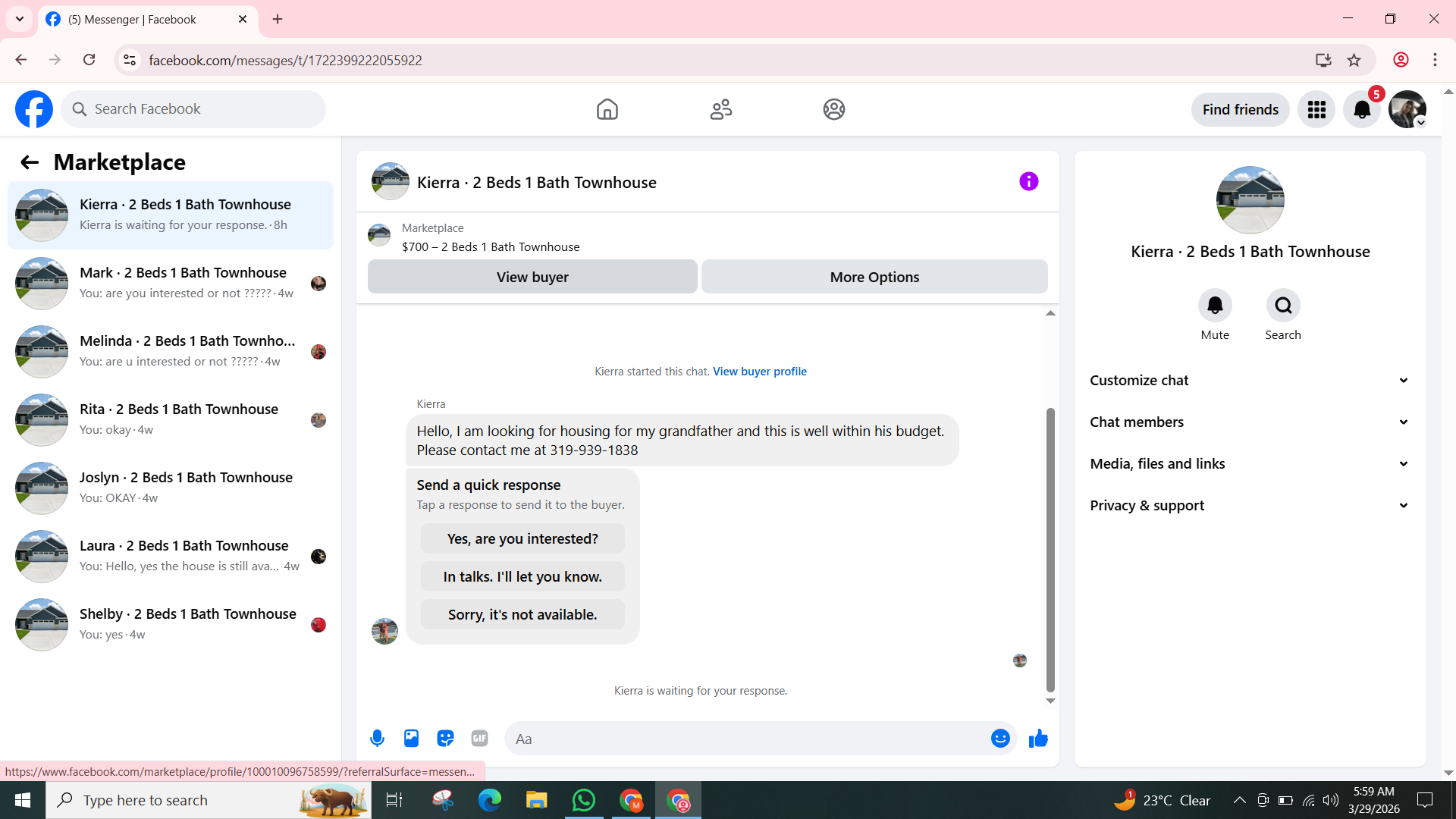The width and height of the screenshot is (1456, 819).
Task: Open Rita townhouse conversation
Action: click(171, 420)
